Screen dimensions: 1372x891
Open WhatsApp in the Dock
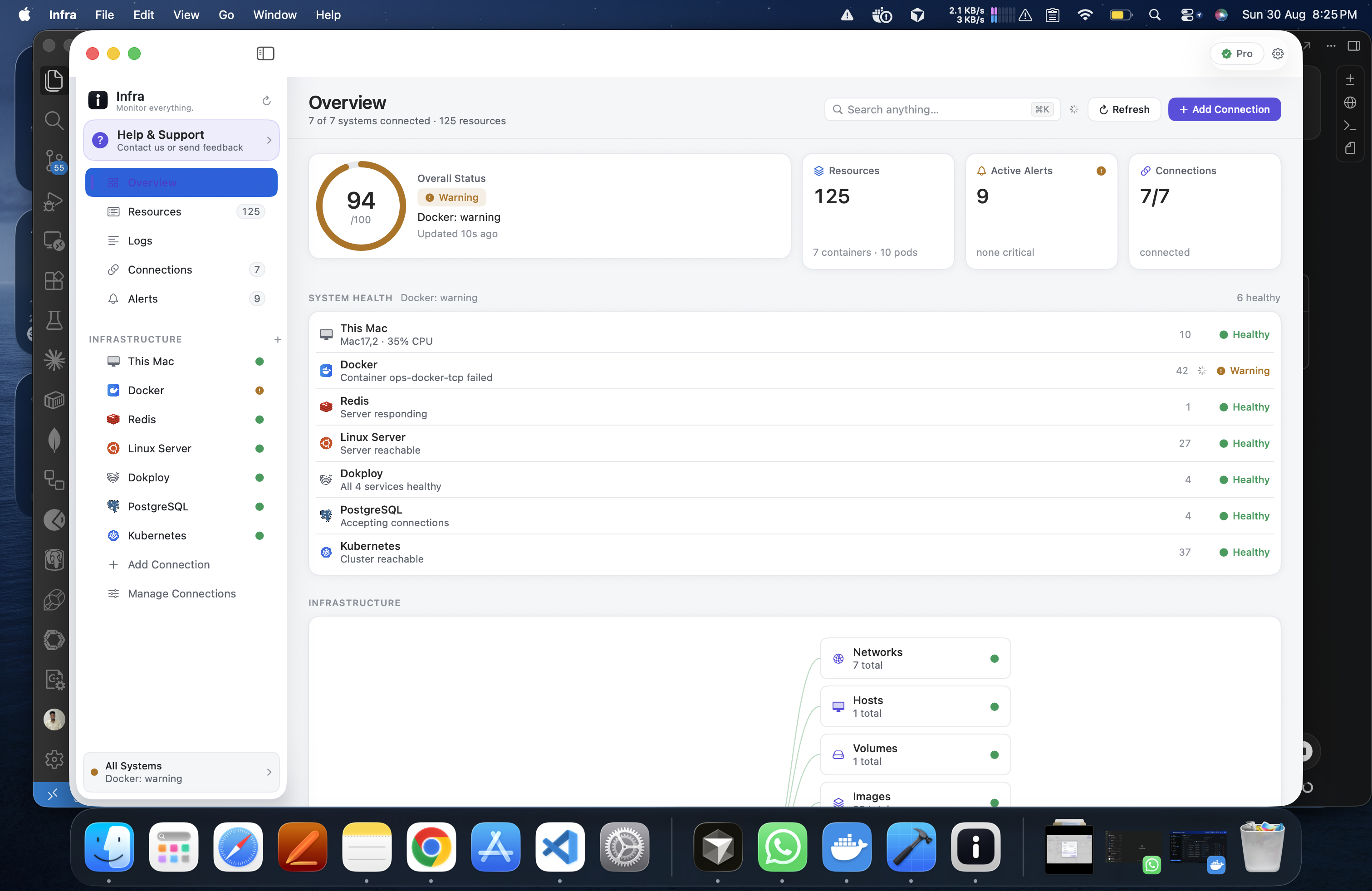click(782, 847)
